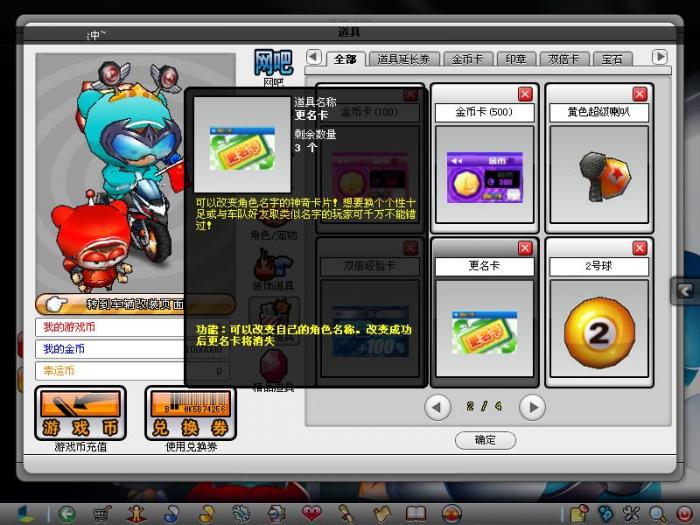Screen dimensions: 700x525
Task: Click the red power exit icon
Action: click(684, 514)
